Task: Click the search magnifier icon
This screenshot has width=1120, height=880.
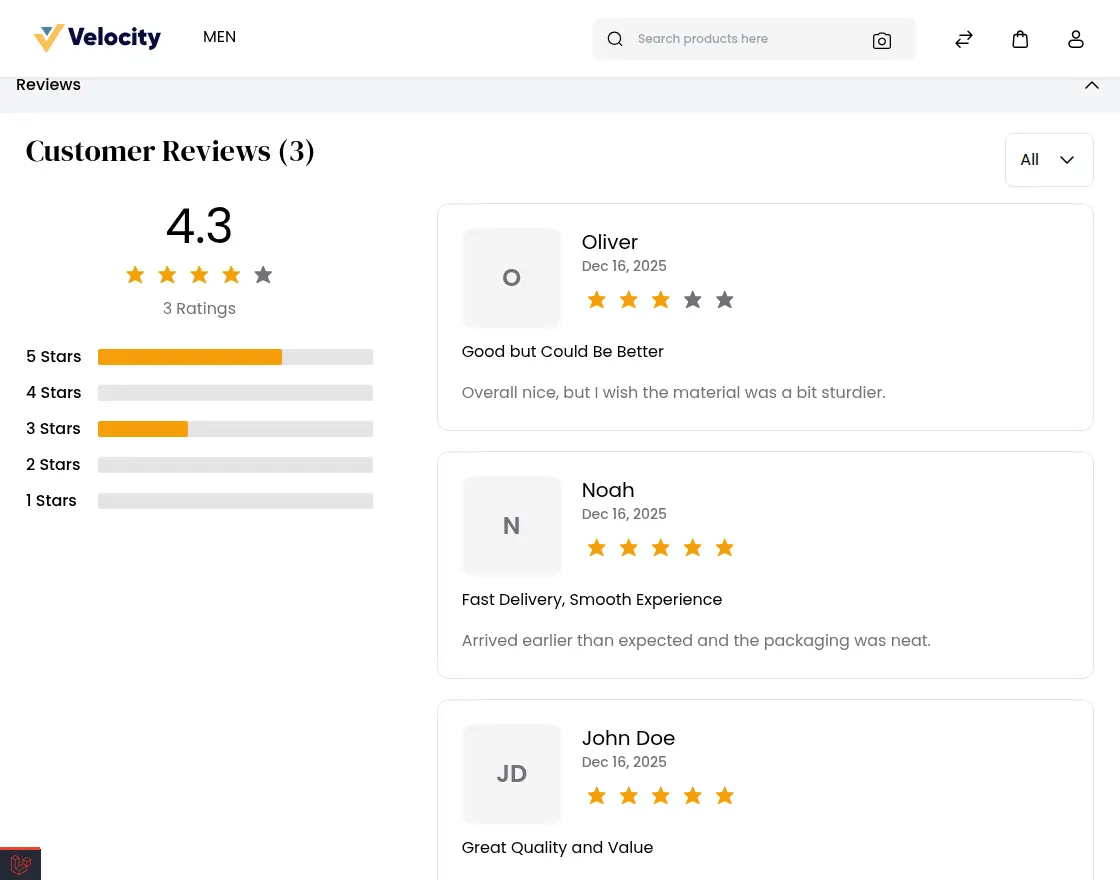Action: coord(615,39)
